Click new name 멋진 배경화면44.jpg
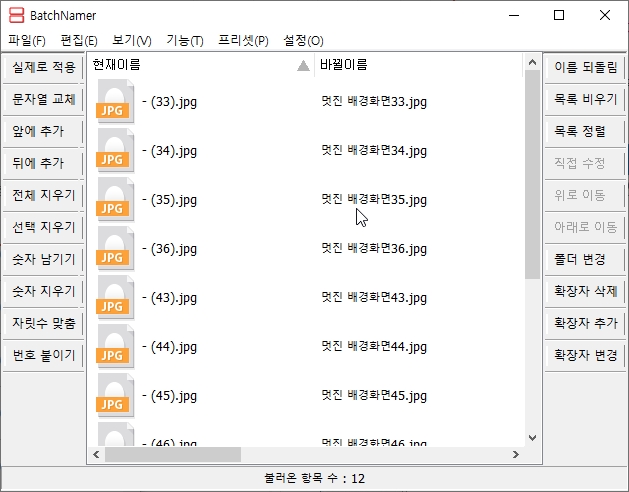This screenshot has height=492, width=629. coord(374,347)
